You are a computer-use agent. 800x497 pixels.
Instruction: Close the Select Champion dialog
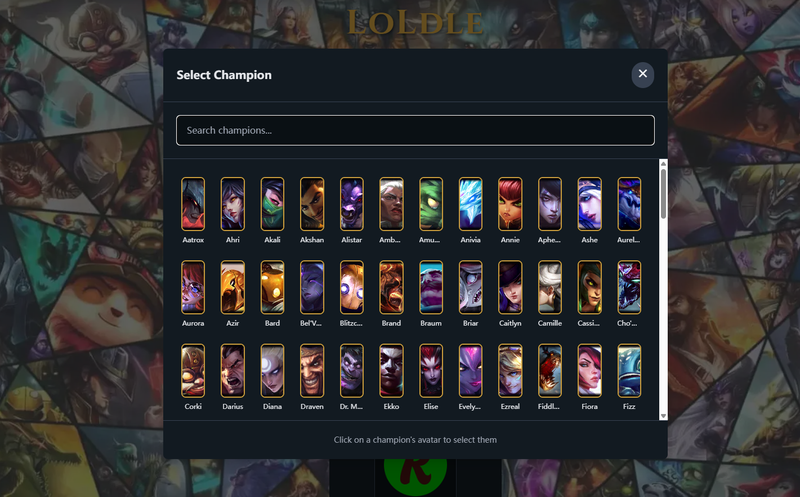coord(643,74)
